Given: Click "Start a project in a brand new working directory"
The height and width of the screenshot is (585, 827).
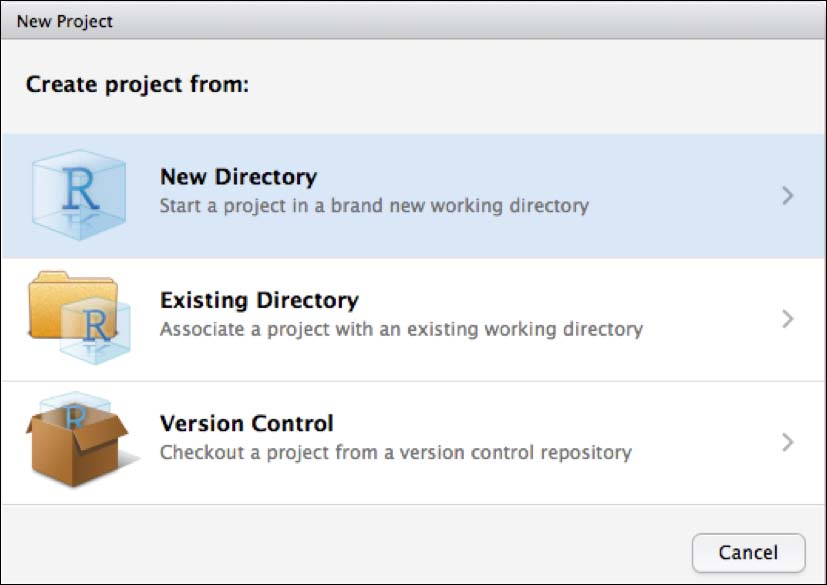Looking at the screenshot, I should 374,206.
